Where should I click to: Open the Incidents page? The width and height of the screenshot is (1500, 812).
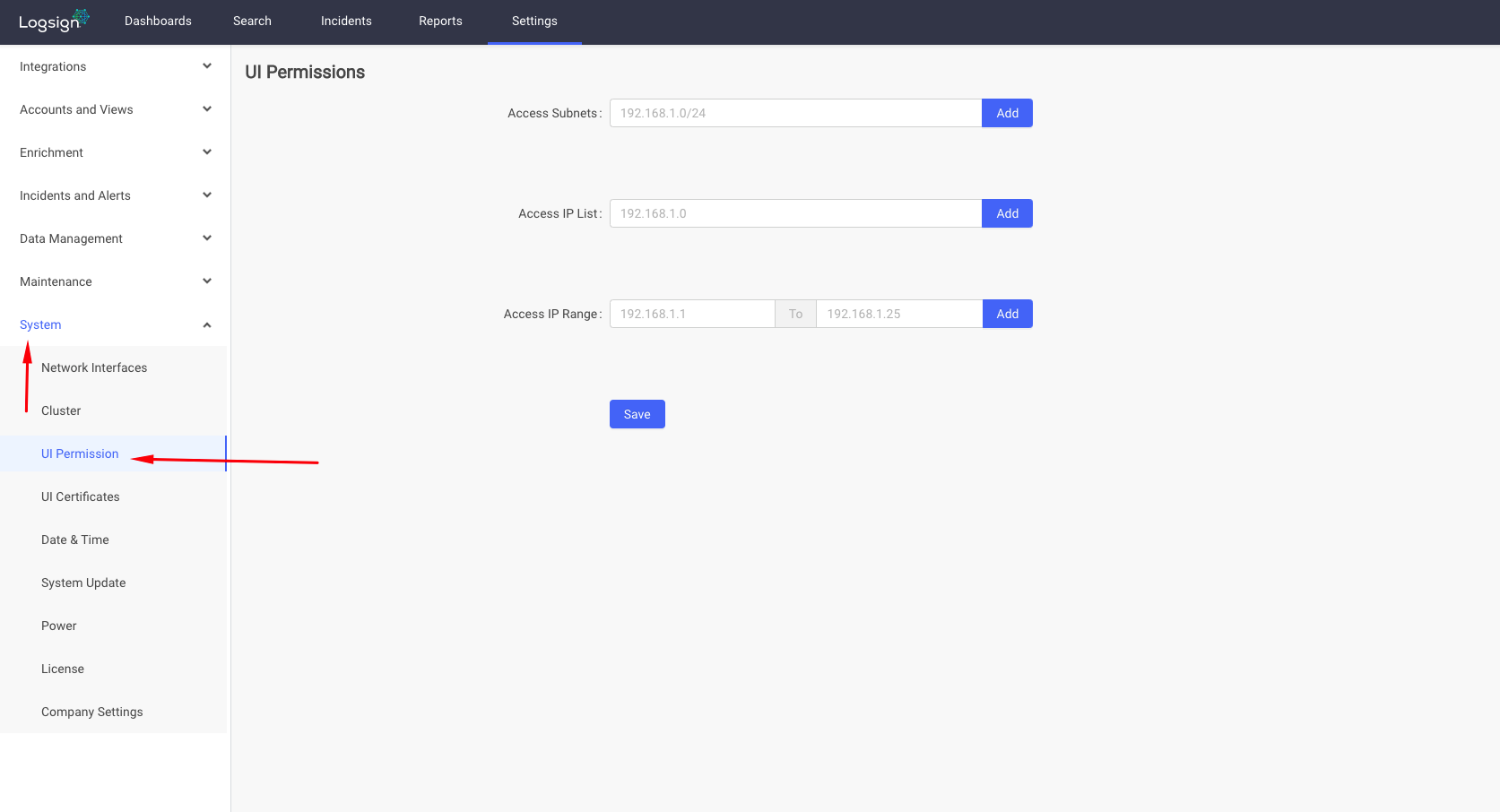tap(346, 21)
